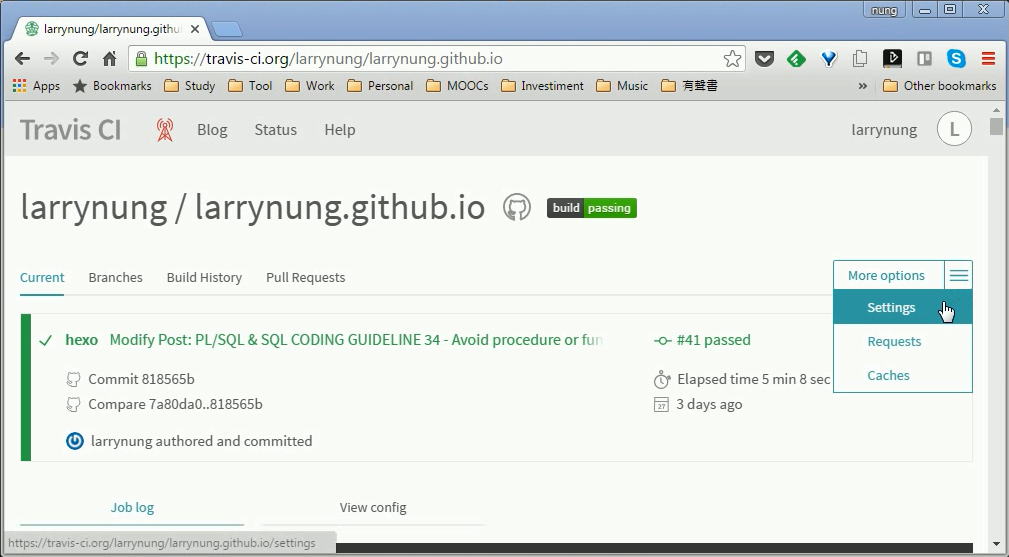The height and width of the screenshot is (557, 1009).
Task: Open the black play-button extension icon
Action: tap(892, 59)
